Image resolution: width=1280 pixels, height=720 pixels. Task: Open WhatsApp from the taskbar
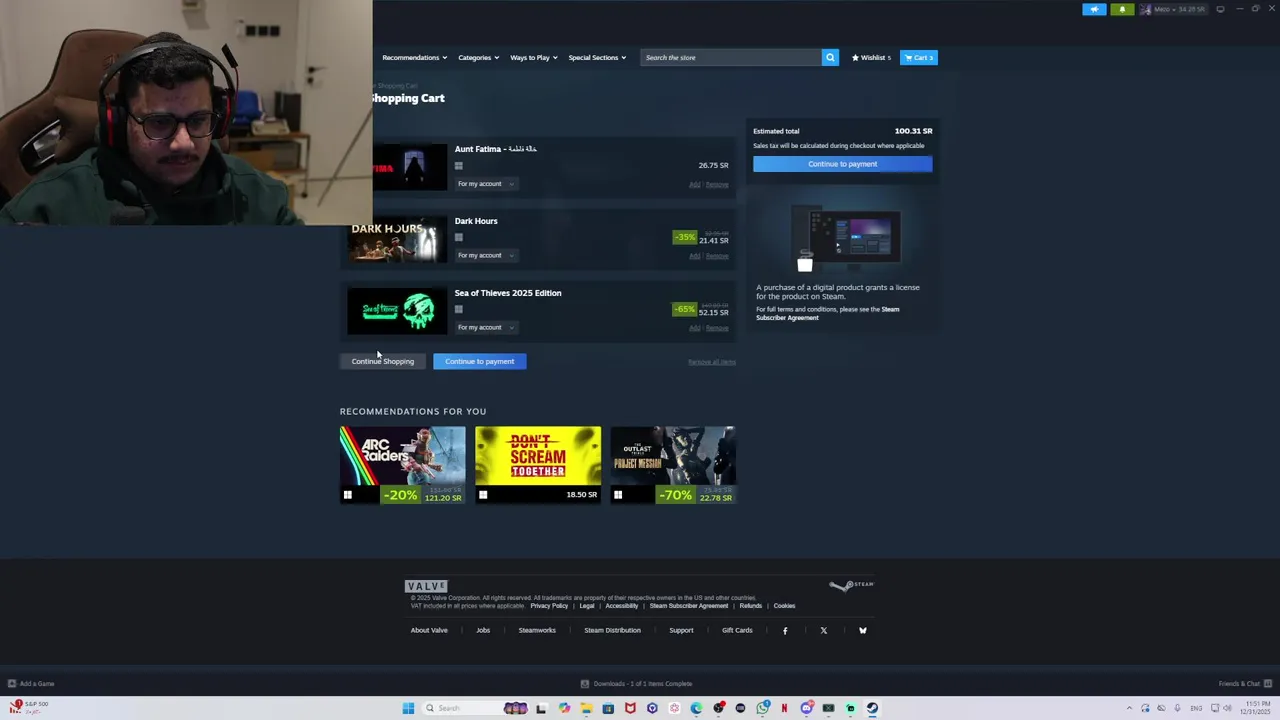click(763, 708)
